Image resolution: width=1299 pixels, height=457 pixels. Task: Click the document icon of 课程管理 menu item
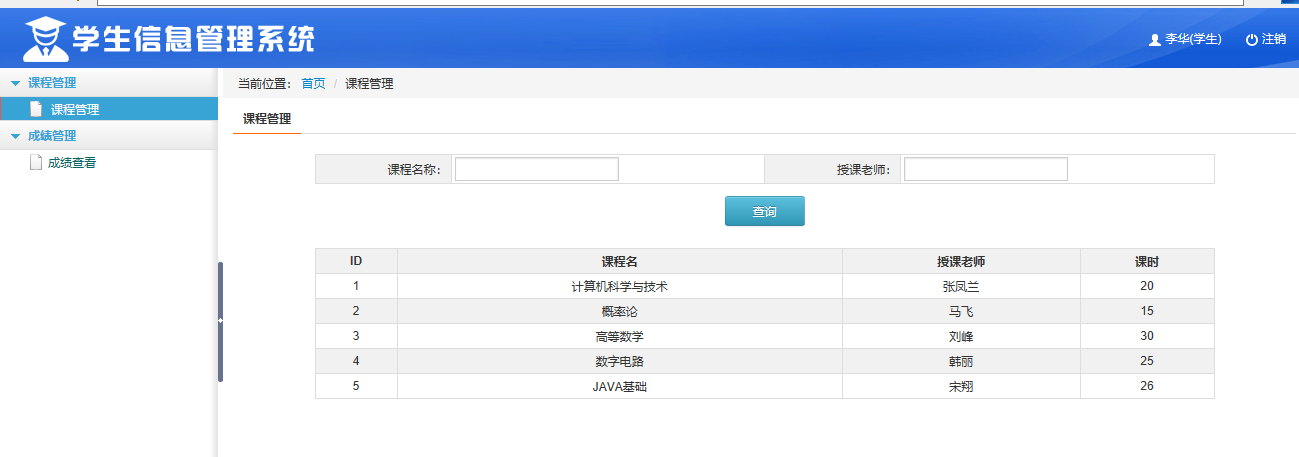[x=36, y=110]
